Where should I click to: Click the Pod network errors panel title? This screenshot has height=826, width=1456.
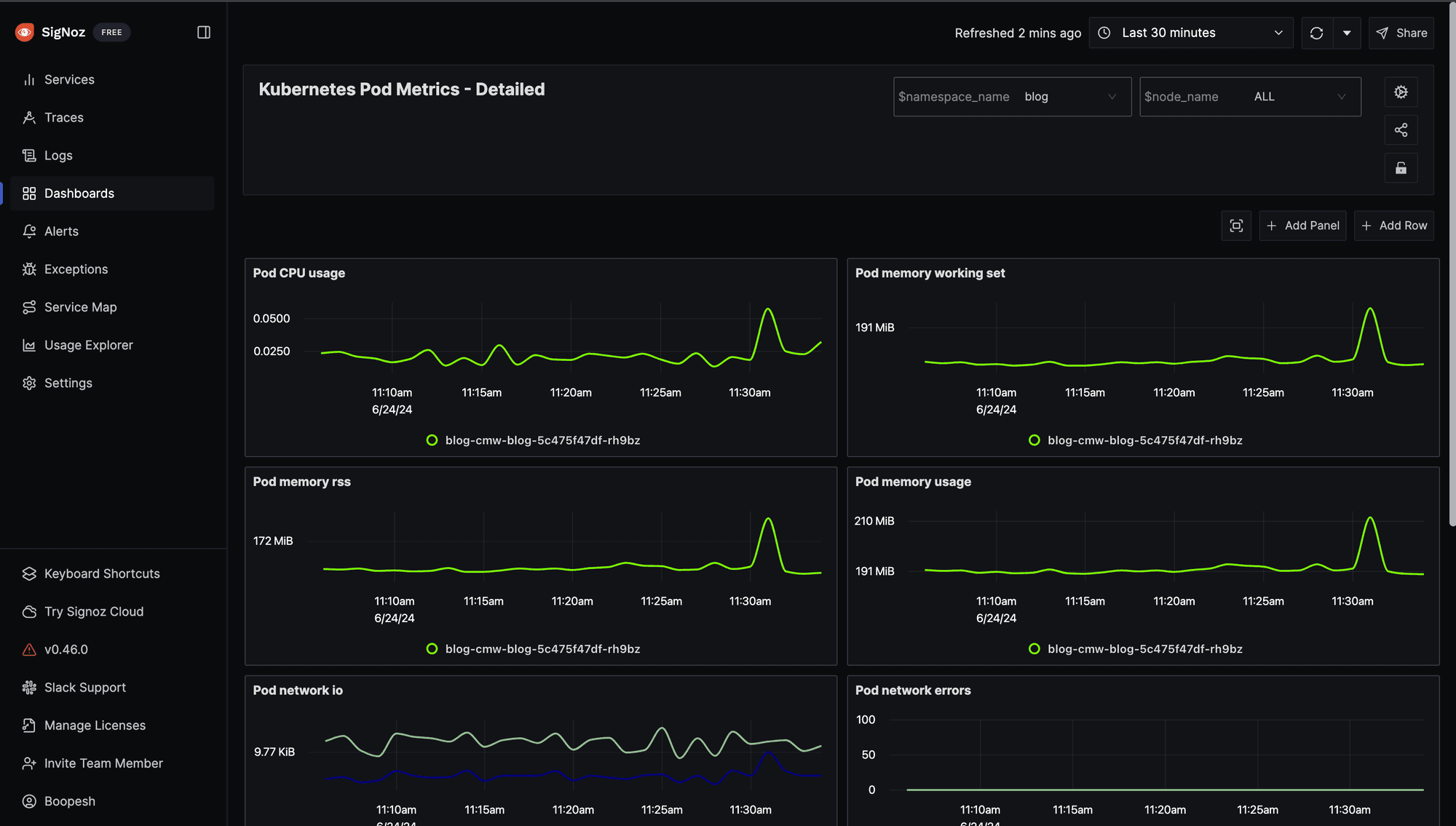point(913,691)
